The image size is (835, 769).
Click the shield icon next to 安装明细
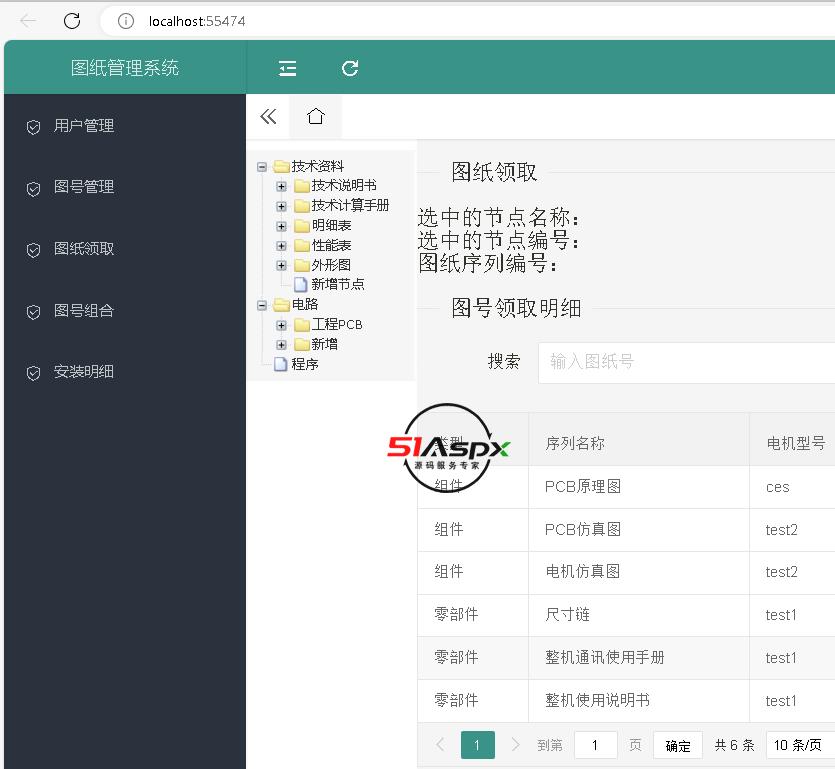click(34, 373)
